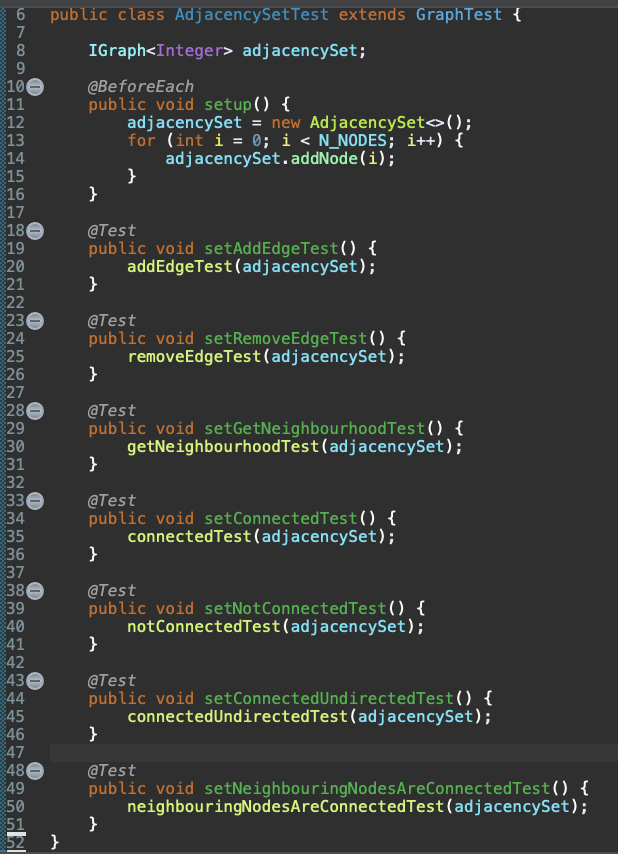Click the setNeighbouringNodesAreConnectedTest method name
Screen dimensions: 618x854
pyautogui.click(x=377, y=788)
